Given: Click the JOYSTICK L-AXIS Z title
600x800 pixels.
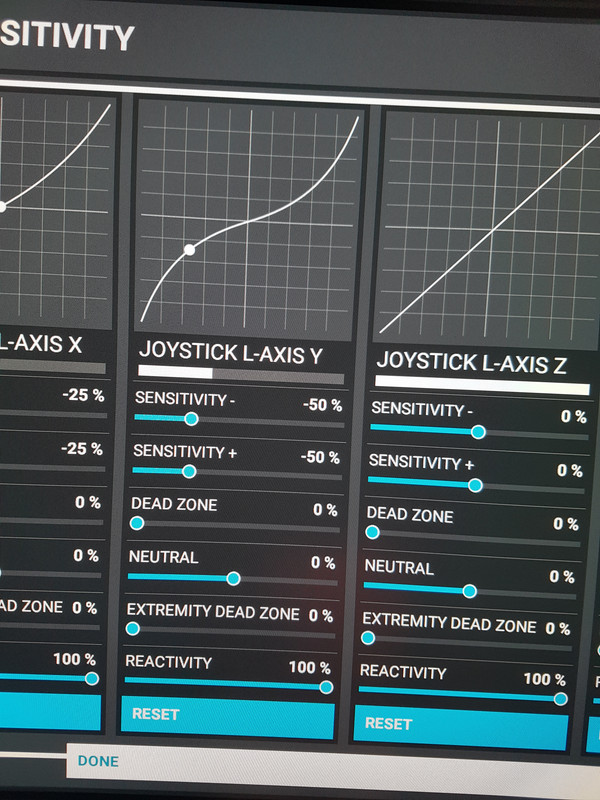Looking at the screenshot, I should [x=471, y=363].
